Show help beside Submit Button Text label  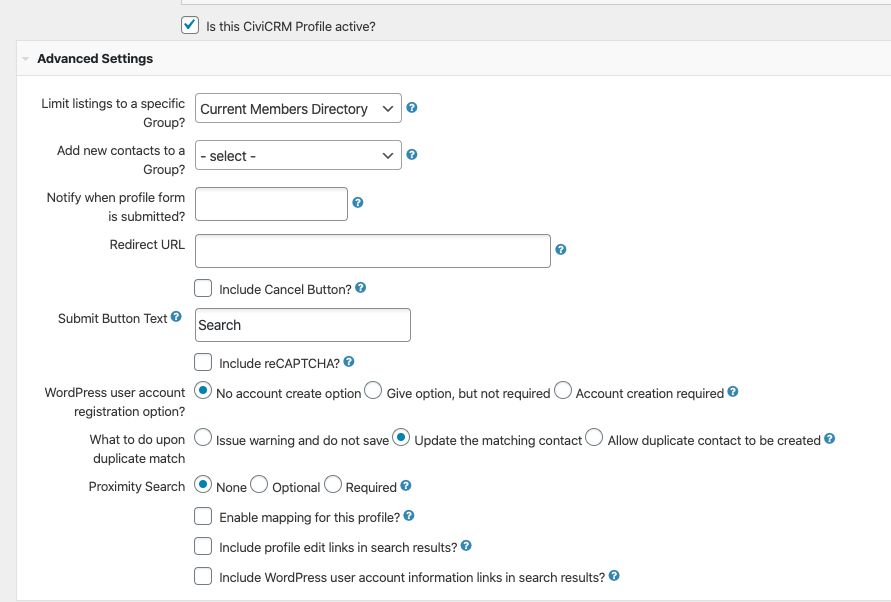coord(176,317)
